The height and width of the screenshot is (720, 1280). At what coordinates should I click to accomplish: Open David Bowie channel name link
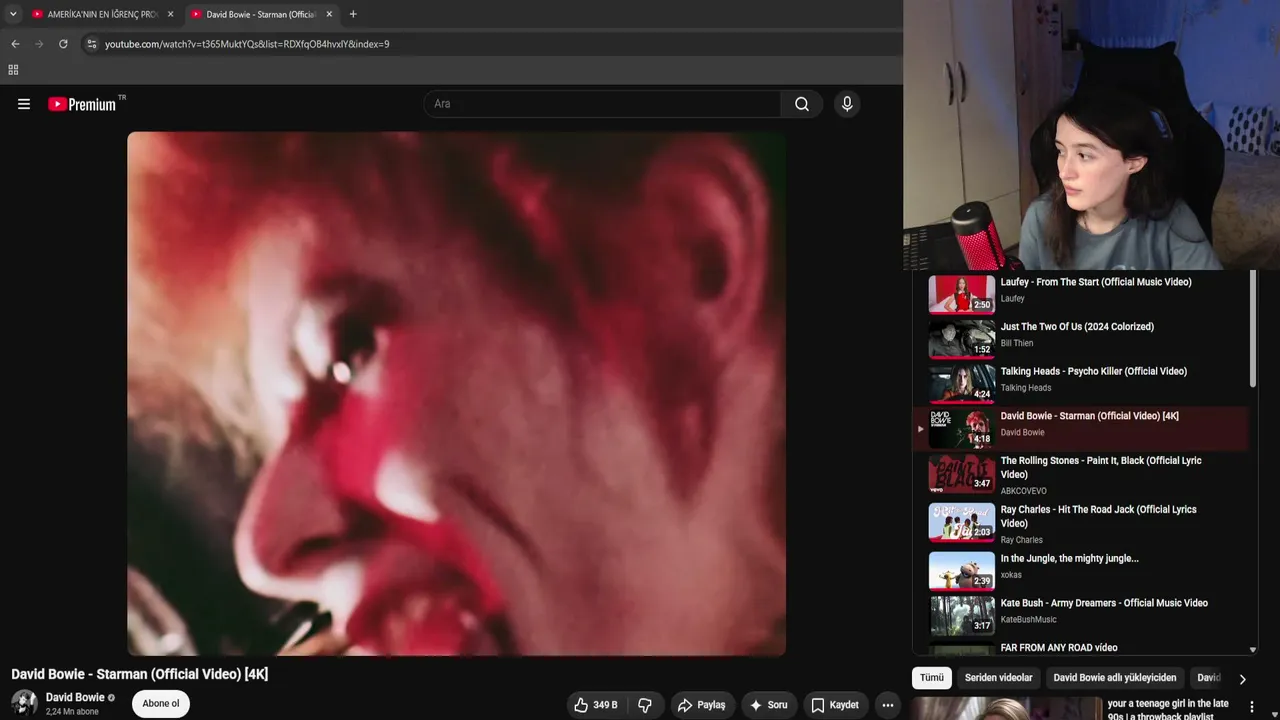pyautogui.click(x=75, y=697)
